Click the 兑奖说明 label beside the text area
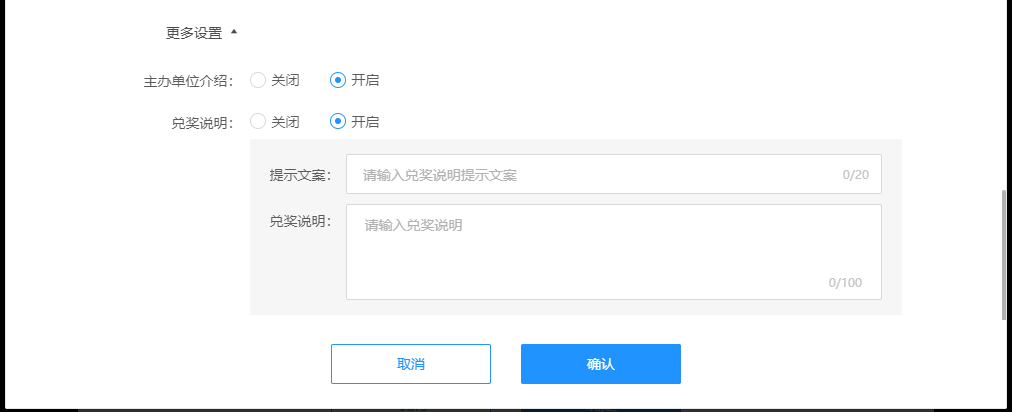The image size is (1012, 412). tap(301, 221)
